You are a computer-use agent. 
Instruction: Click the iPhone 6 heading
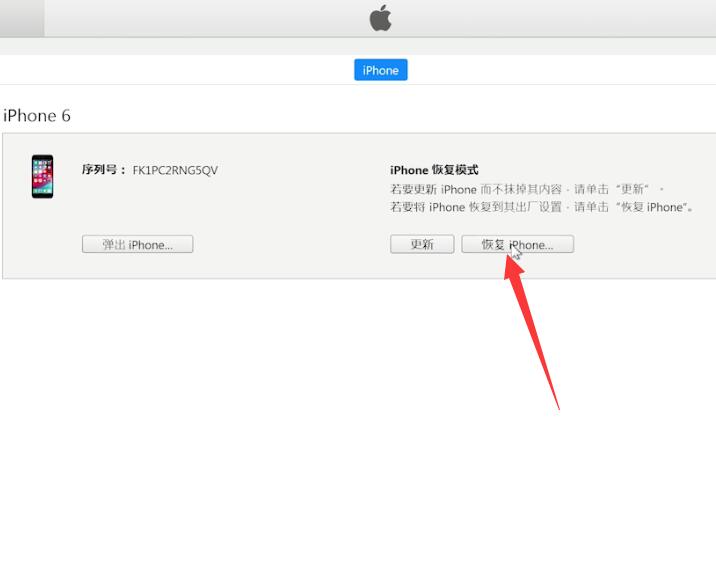point(37,116)
